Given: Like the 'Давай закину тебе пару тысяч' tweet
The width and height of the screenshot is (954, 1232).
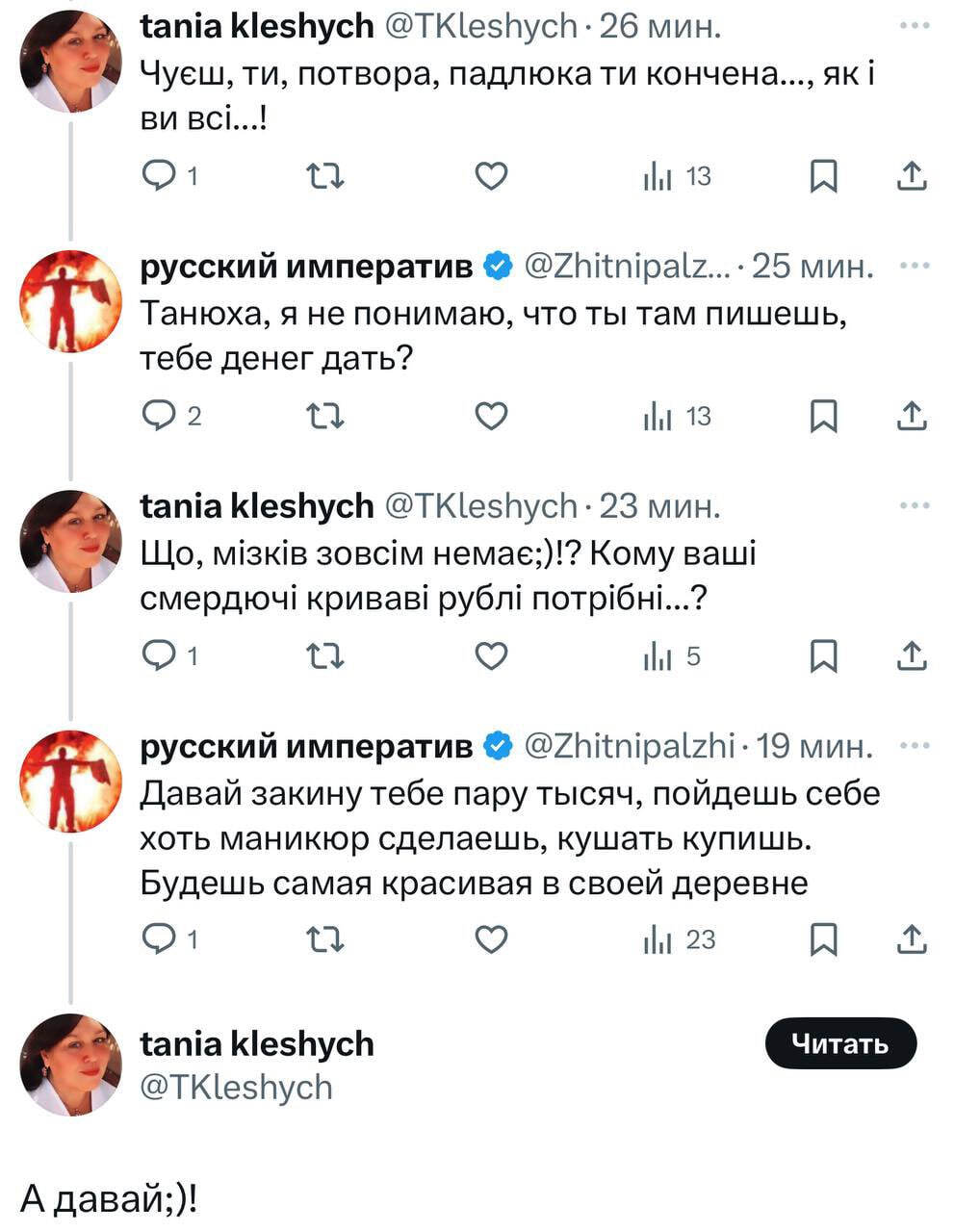Looking at the screenshot, I should (491, 939).
